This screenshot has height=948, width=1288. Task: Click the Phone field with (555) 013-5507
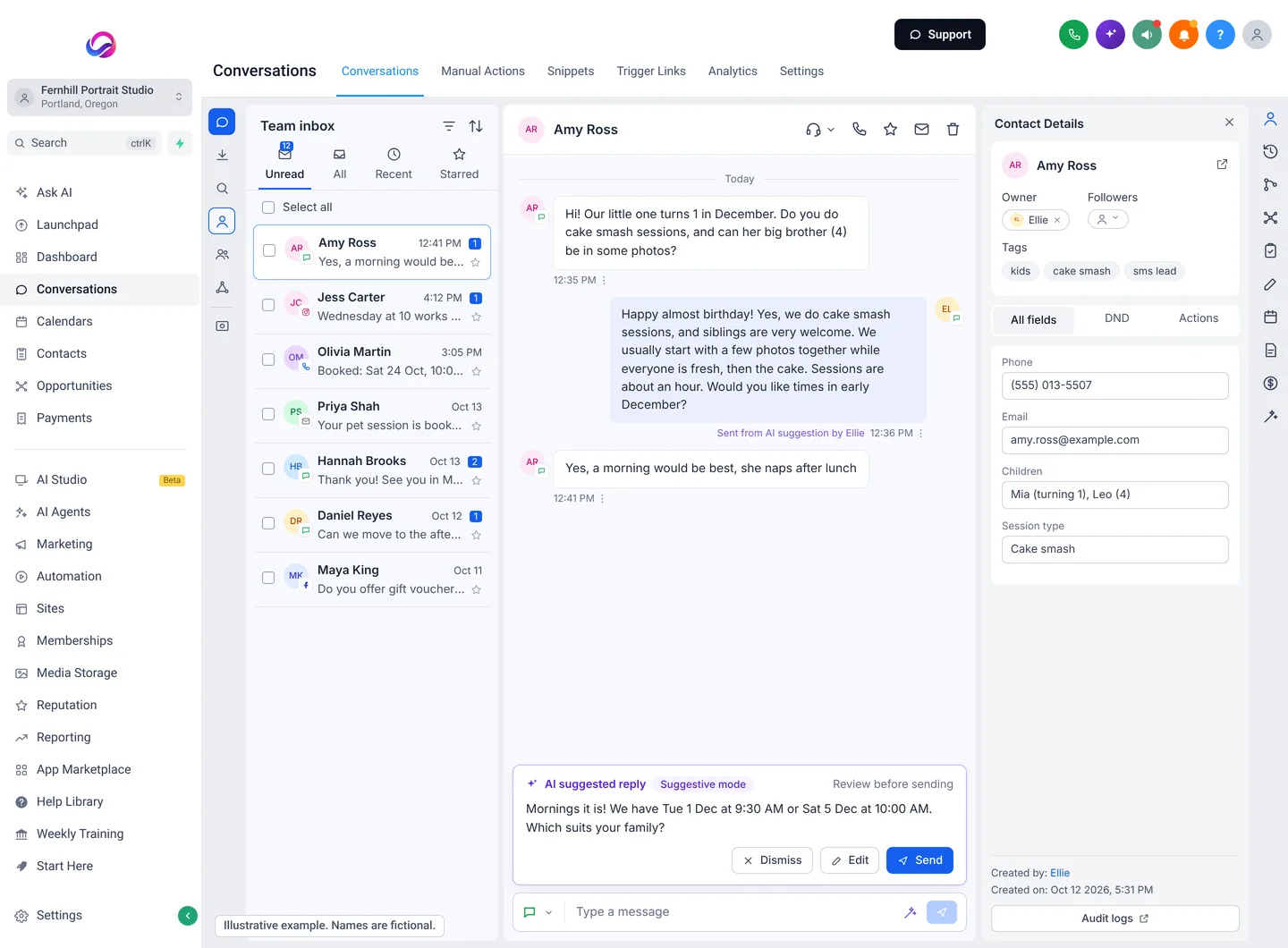(1114, 385)
